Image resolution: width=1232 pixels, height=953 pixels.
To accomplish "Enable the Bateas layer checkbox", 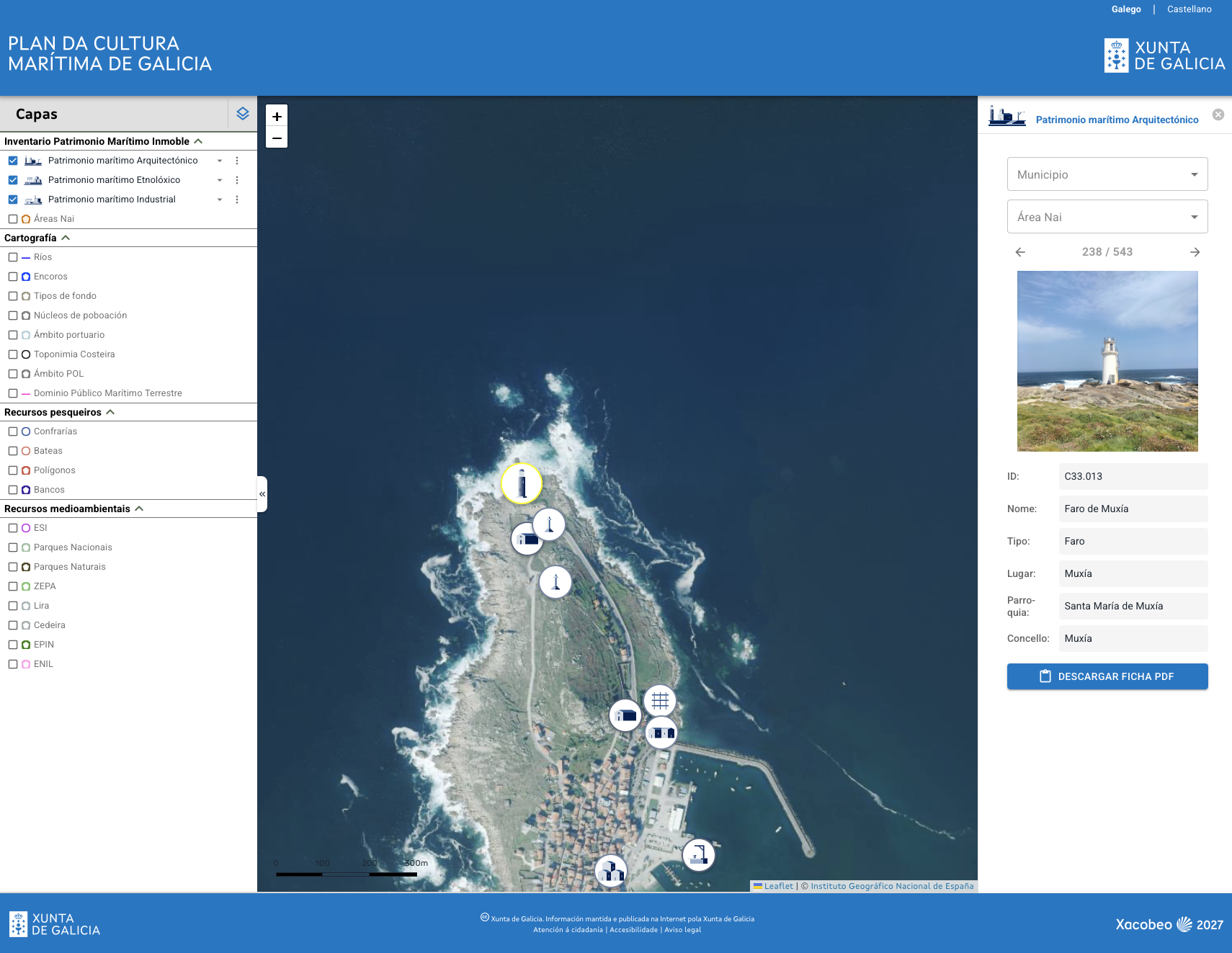I will 13,451.
